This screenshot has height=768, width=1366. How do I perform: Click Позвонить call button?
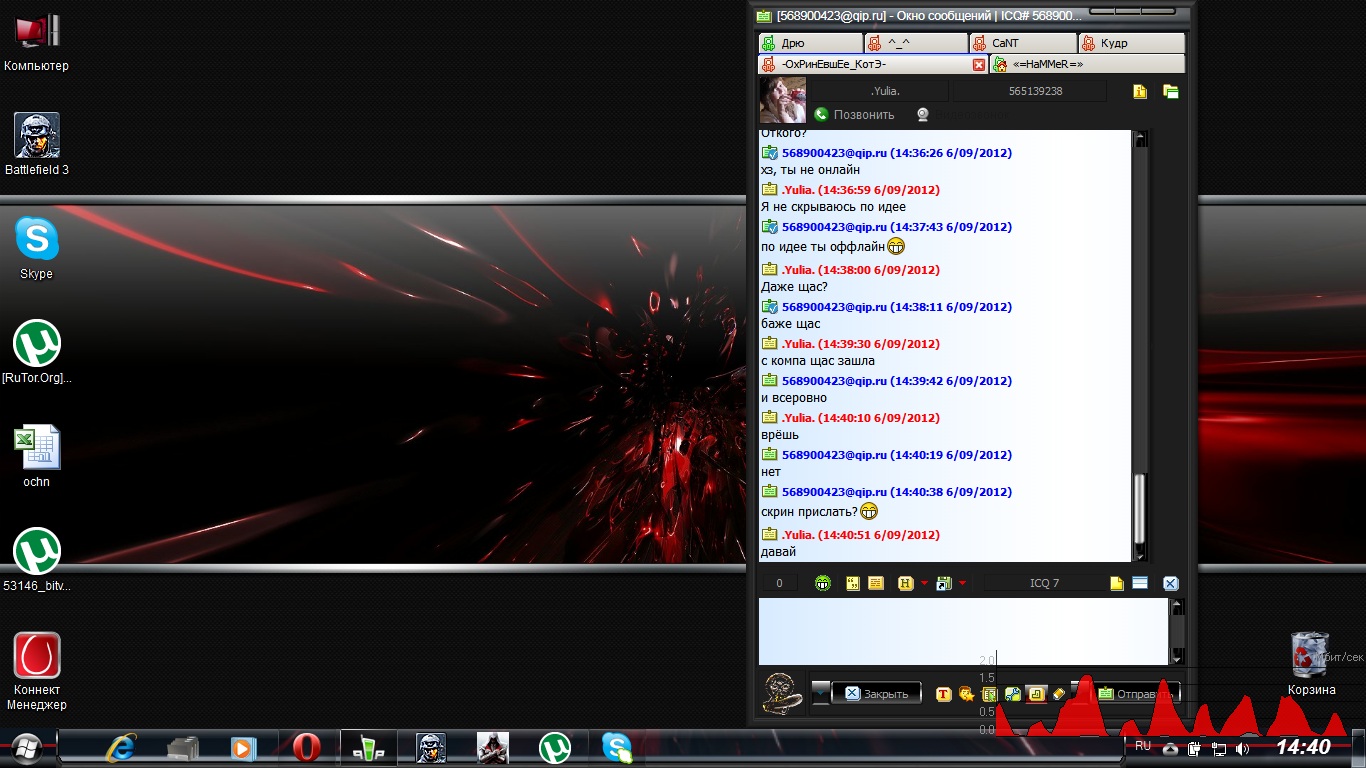coord(854,115)
